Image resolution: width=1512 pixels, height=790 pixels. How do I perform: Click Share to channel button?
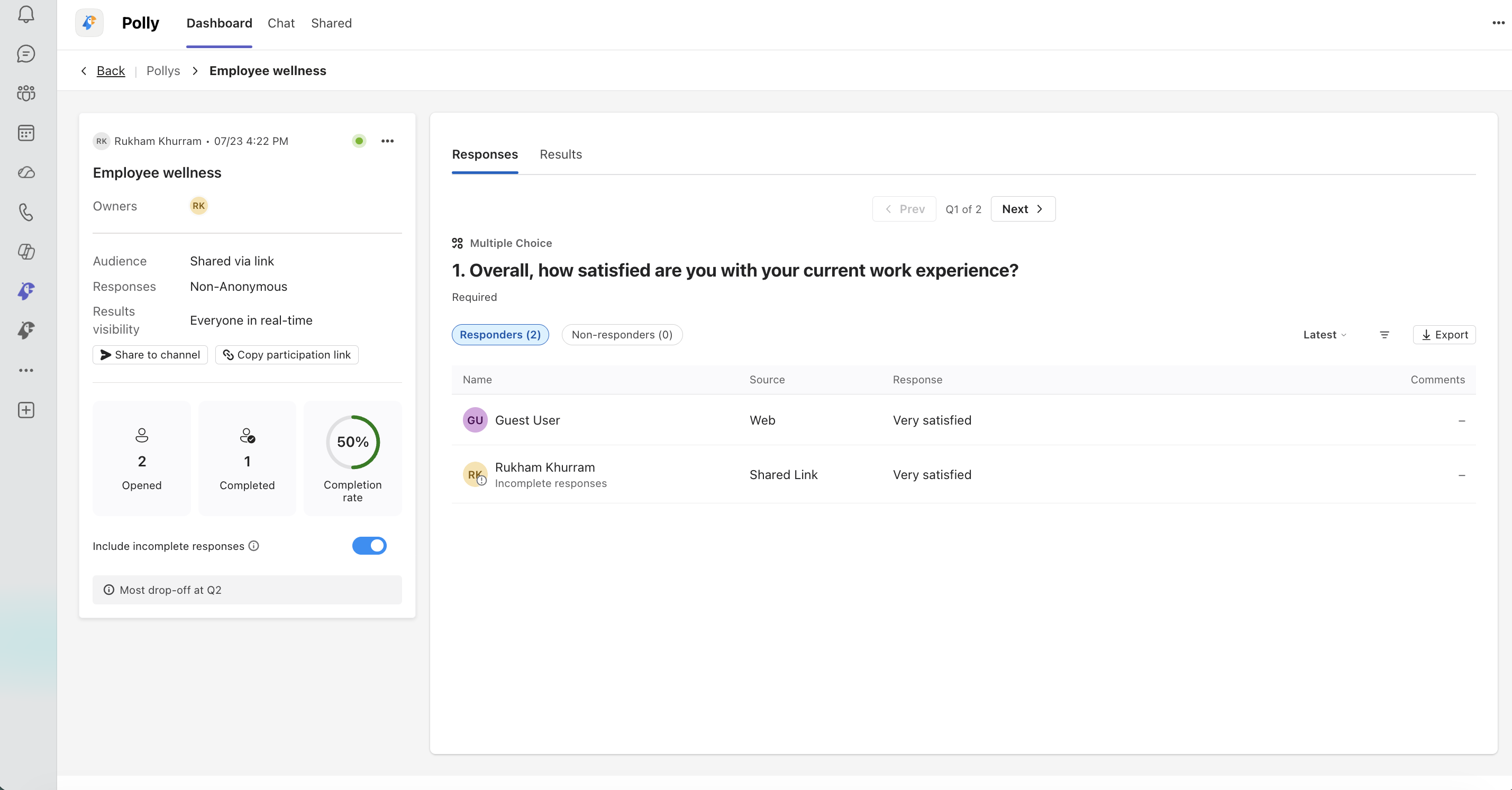tap(150, 355)
